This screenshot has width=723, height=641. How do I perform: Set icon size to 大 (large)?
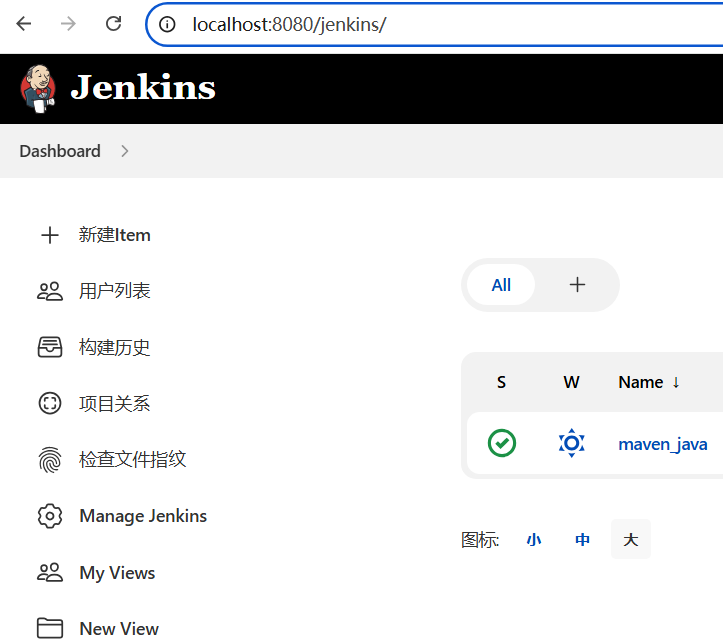(x=631, y=539)
